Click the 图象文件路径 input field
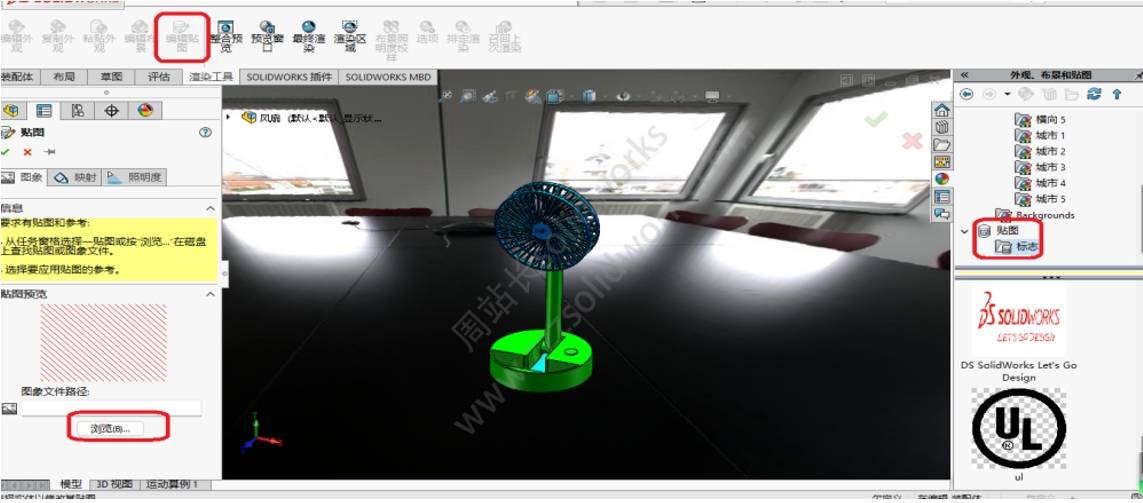 coord(111,408)
